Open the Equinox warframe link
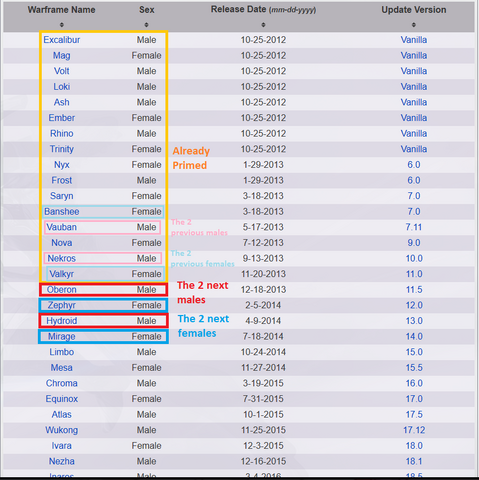The width and height of the screenshot is (479, 480). pyautogui.click(x=62, y=399)
